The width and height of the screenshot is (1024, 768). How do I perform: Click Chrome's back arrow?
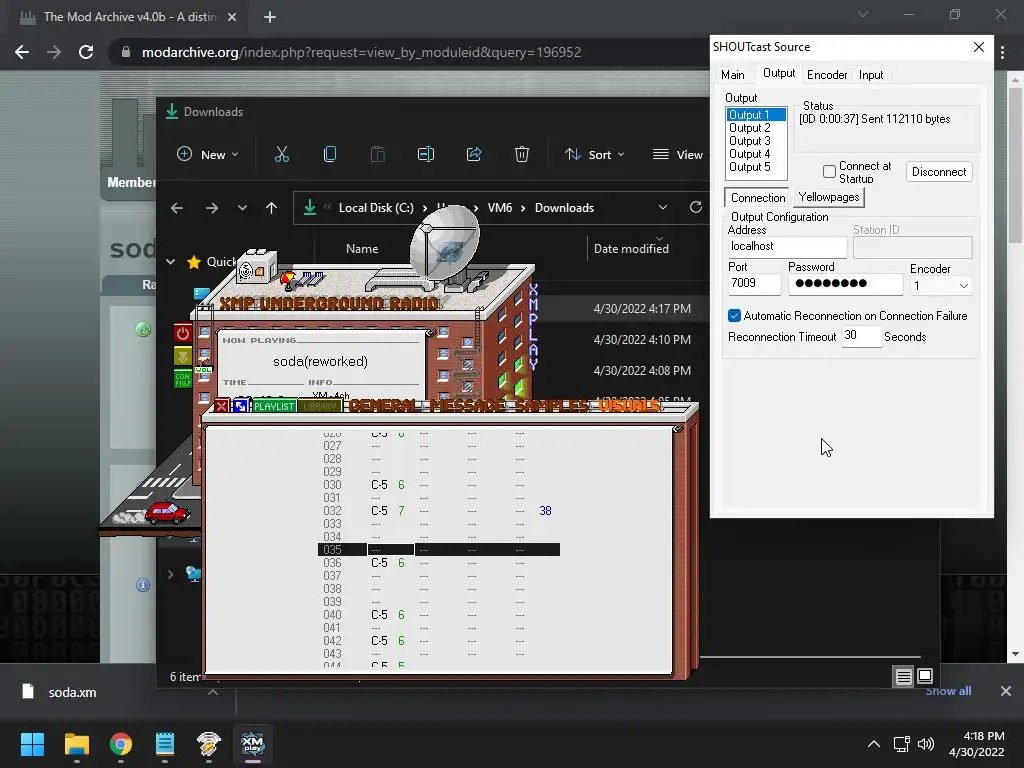coord(22,52)
